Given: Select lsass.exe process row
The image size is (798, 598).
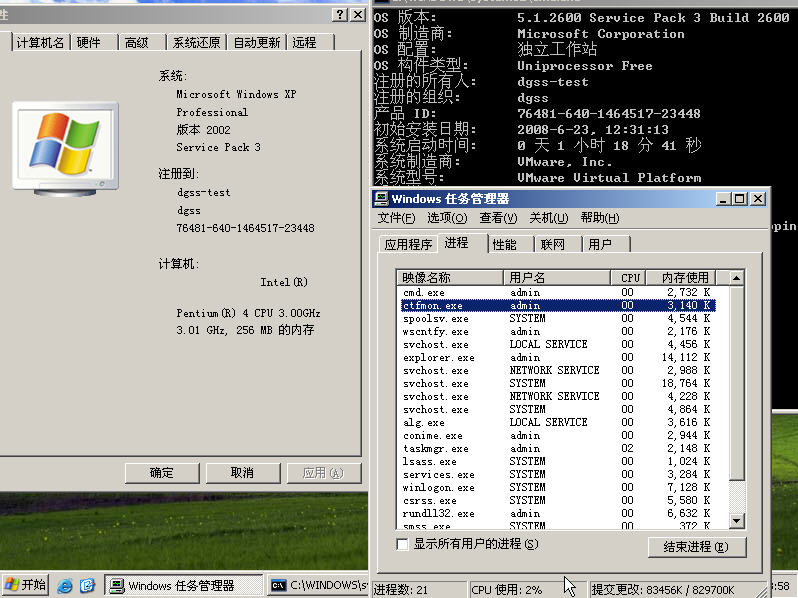Looking at the screenshot, I should point(558,462).
